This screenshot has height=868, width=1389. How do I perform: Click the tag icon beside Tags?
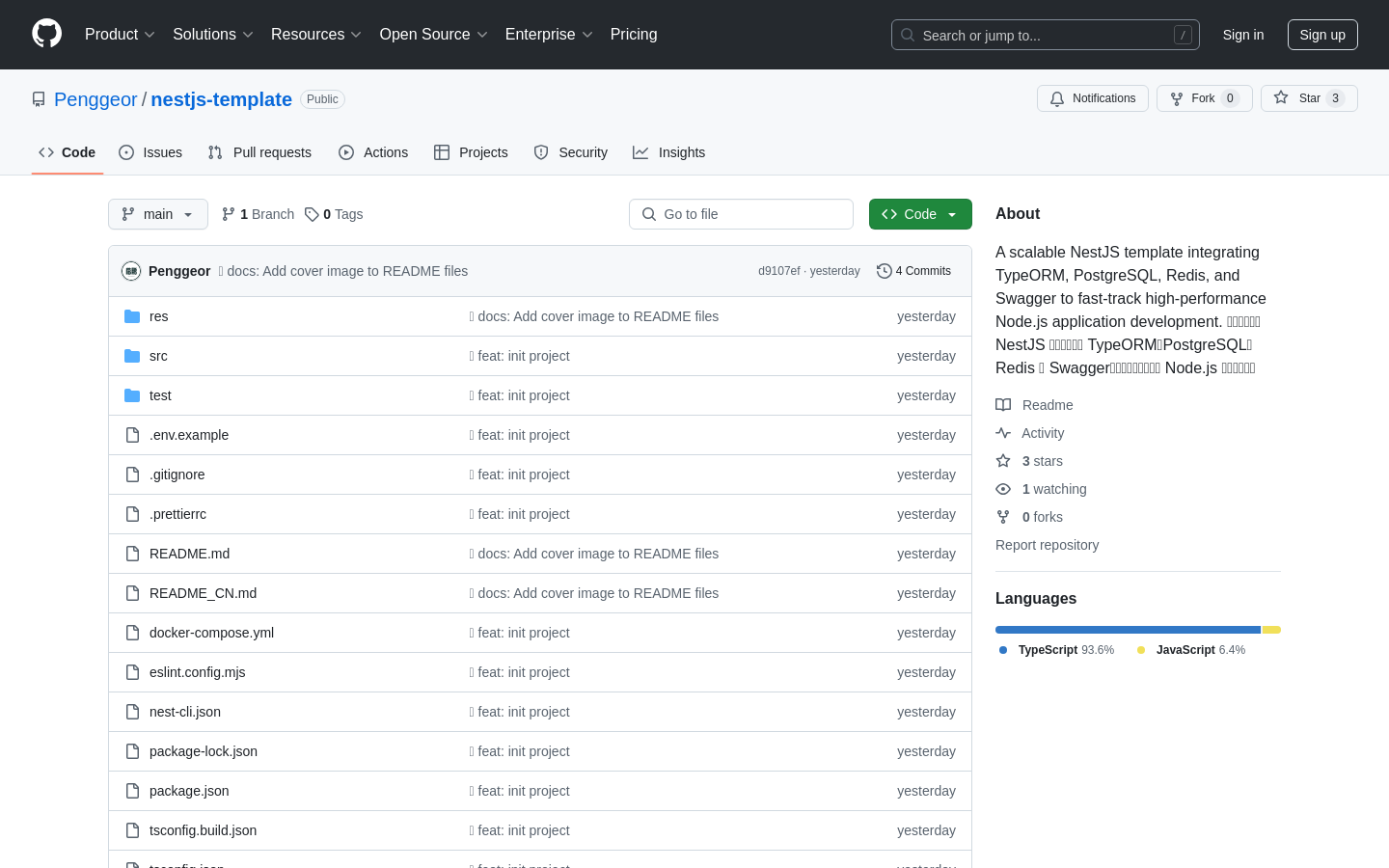pyautogui.click(x=312, y=214)
